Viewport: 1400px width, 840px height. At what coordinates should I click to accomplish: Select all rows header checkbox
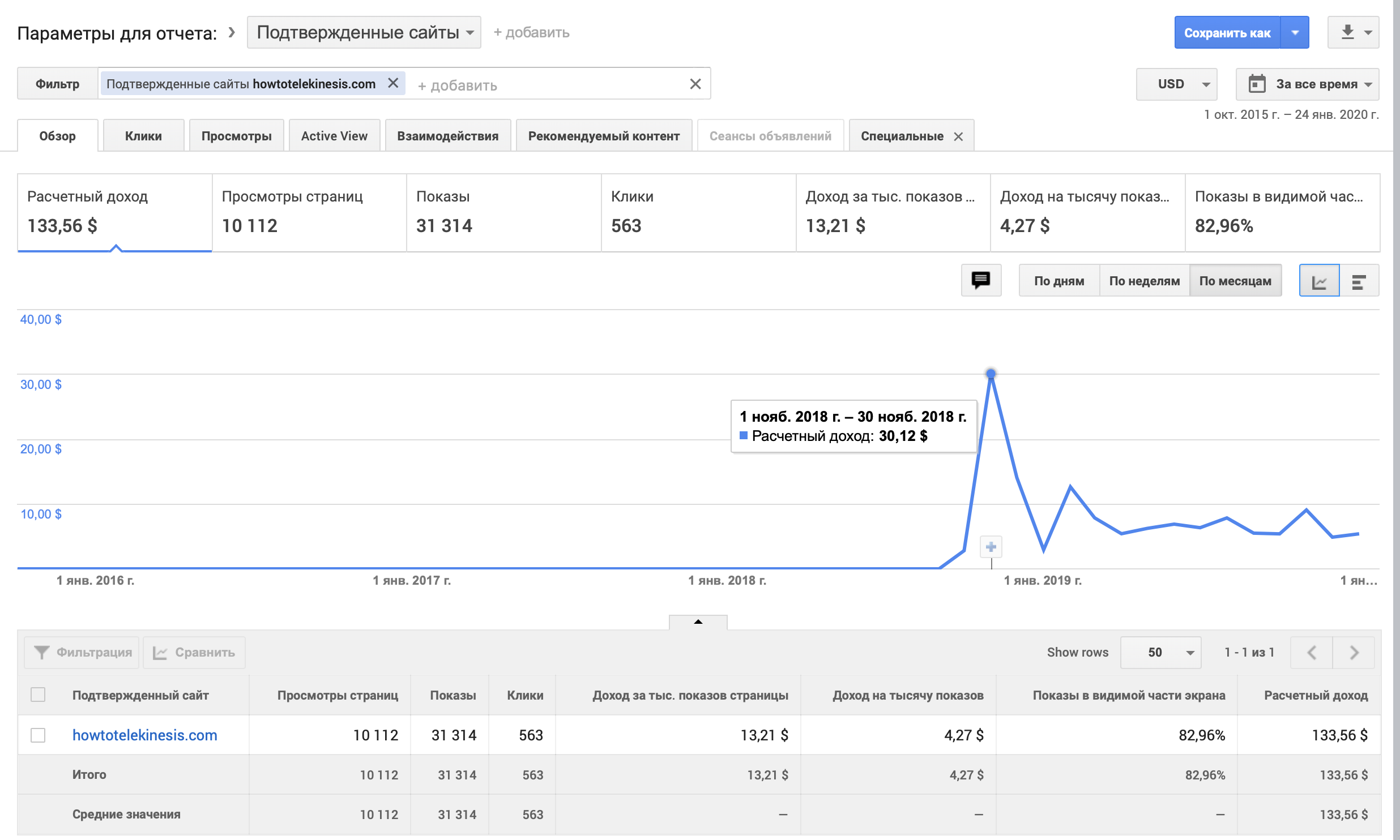38,695
